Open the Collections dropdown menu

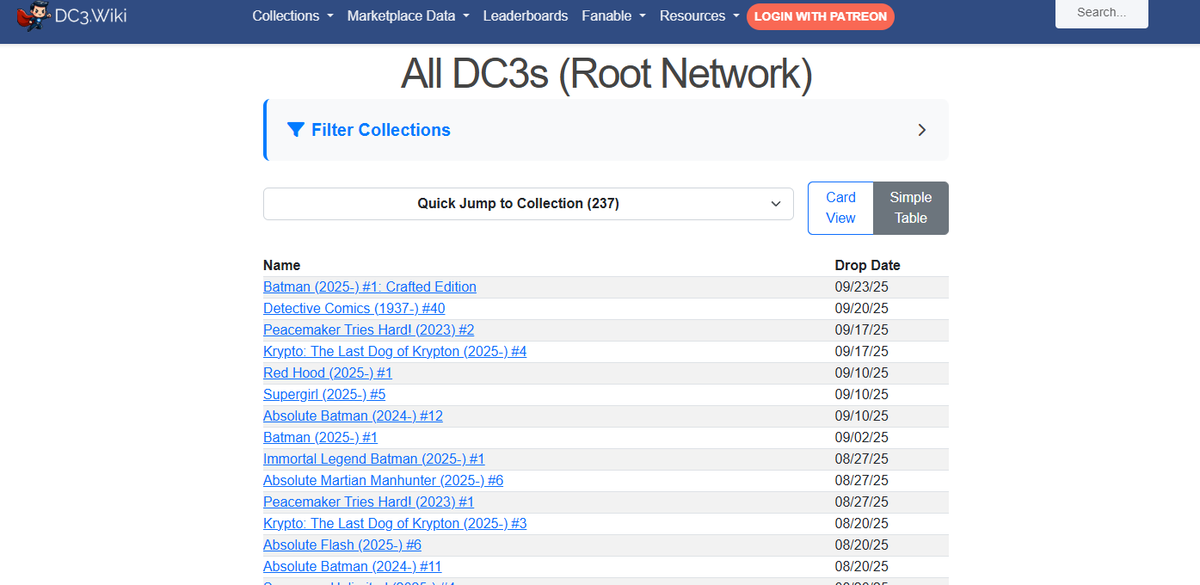[x=293, y=16]
